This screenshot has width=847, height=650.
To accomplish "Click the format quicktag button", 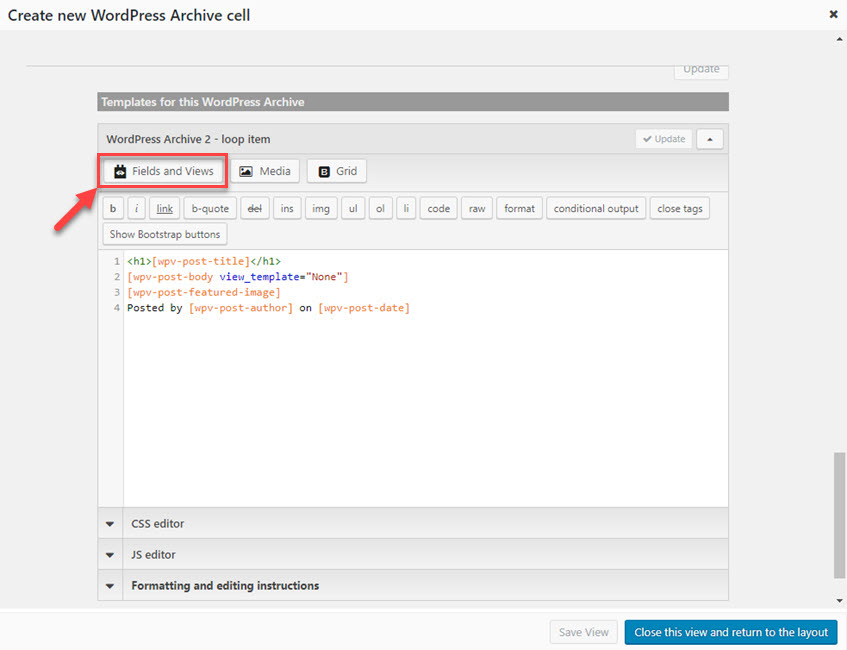I will [x=520, y=209].
